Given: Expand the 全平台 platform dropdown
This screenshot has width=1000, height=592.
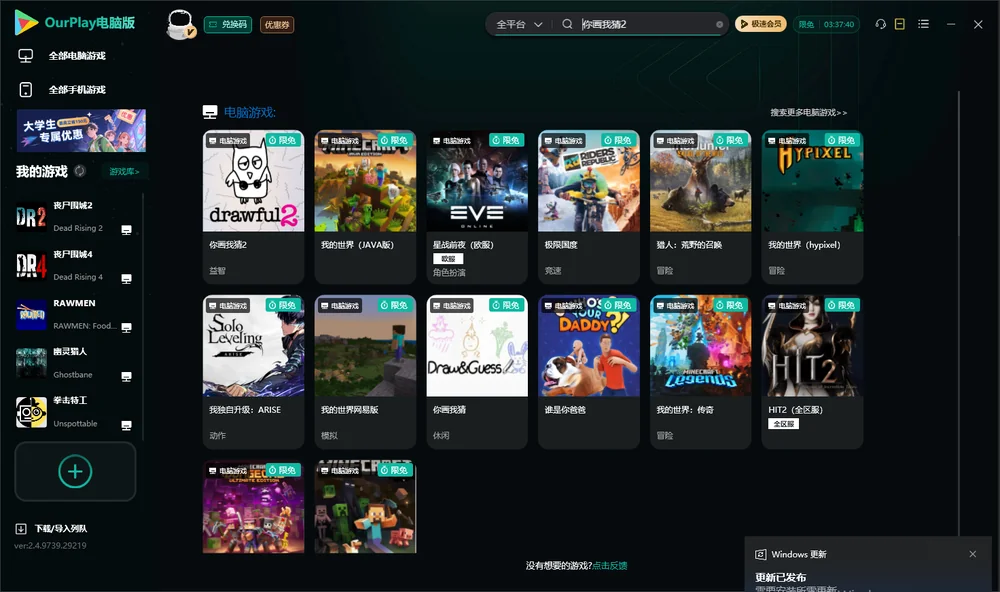Looking at the screenshot, I should (519, 24).
